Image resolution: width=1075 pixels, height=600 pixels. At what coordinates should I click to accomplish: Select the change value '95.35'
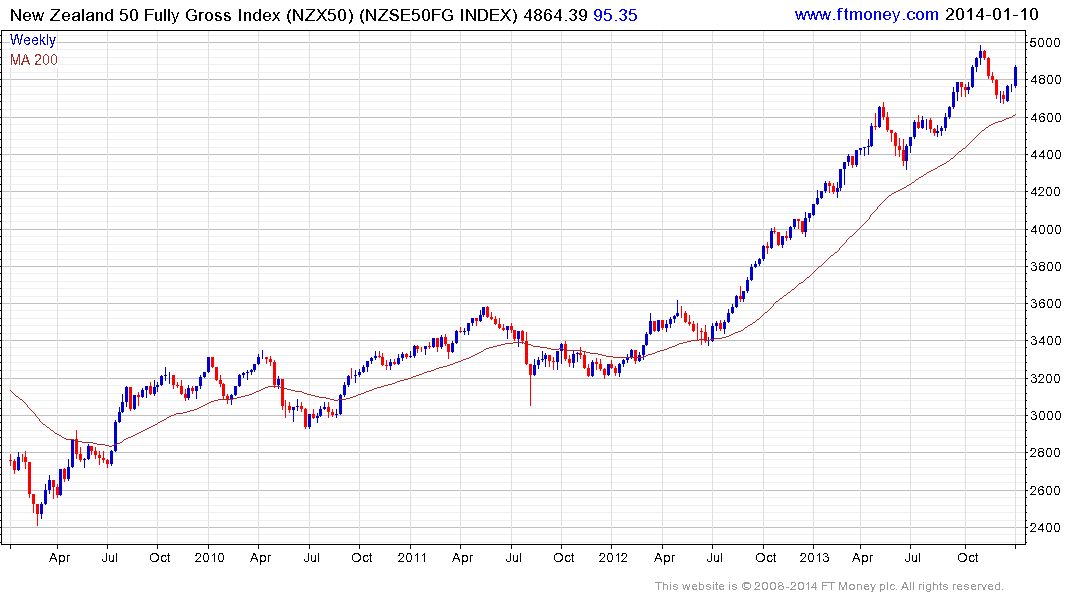(615, 15)
